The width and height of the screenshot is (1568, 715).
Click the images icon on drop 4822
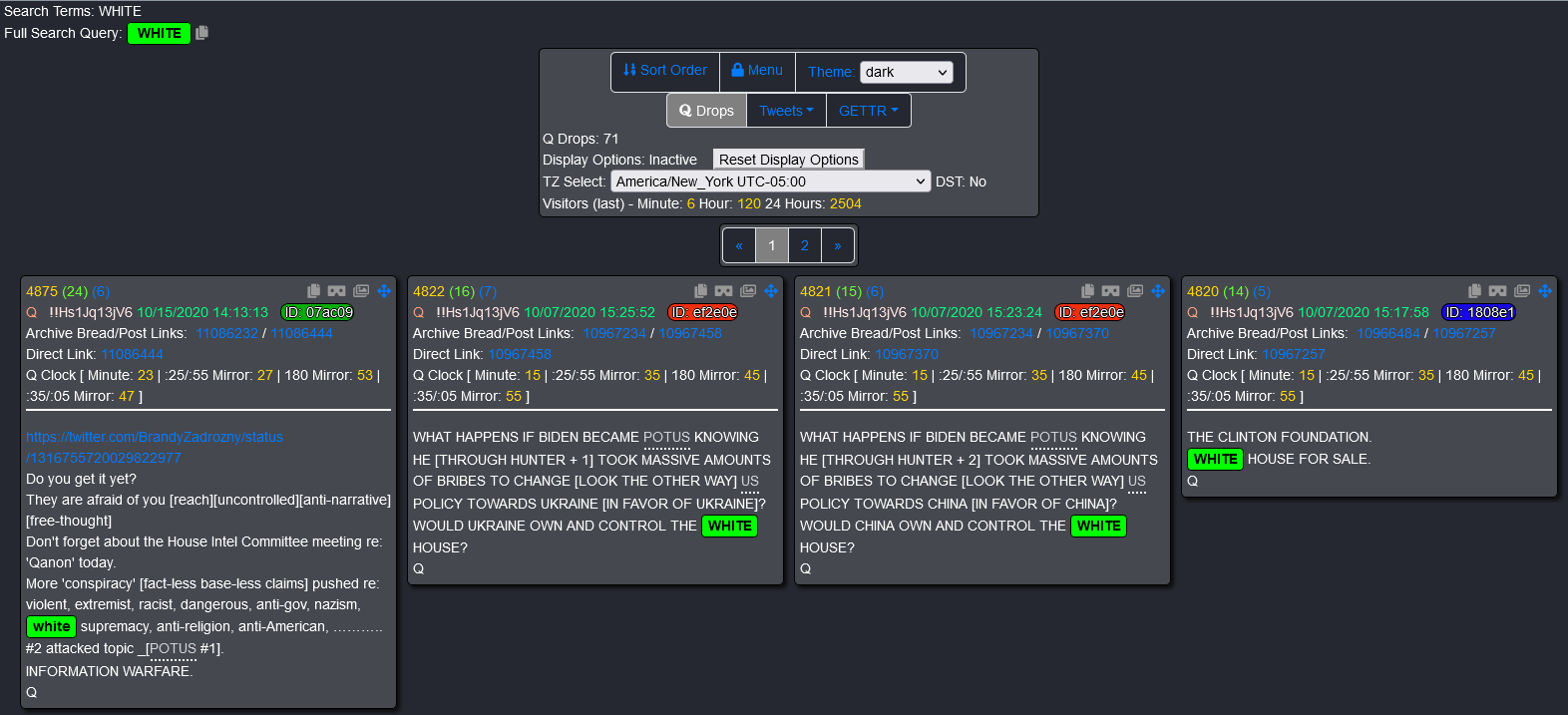(x=748, y=291)
